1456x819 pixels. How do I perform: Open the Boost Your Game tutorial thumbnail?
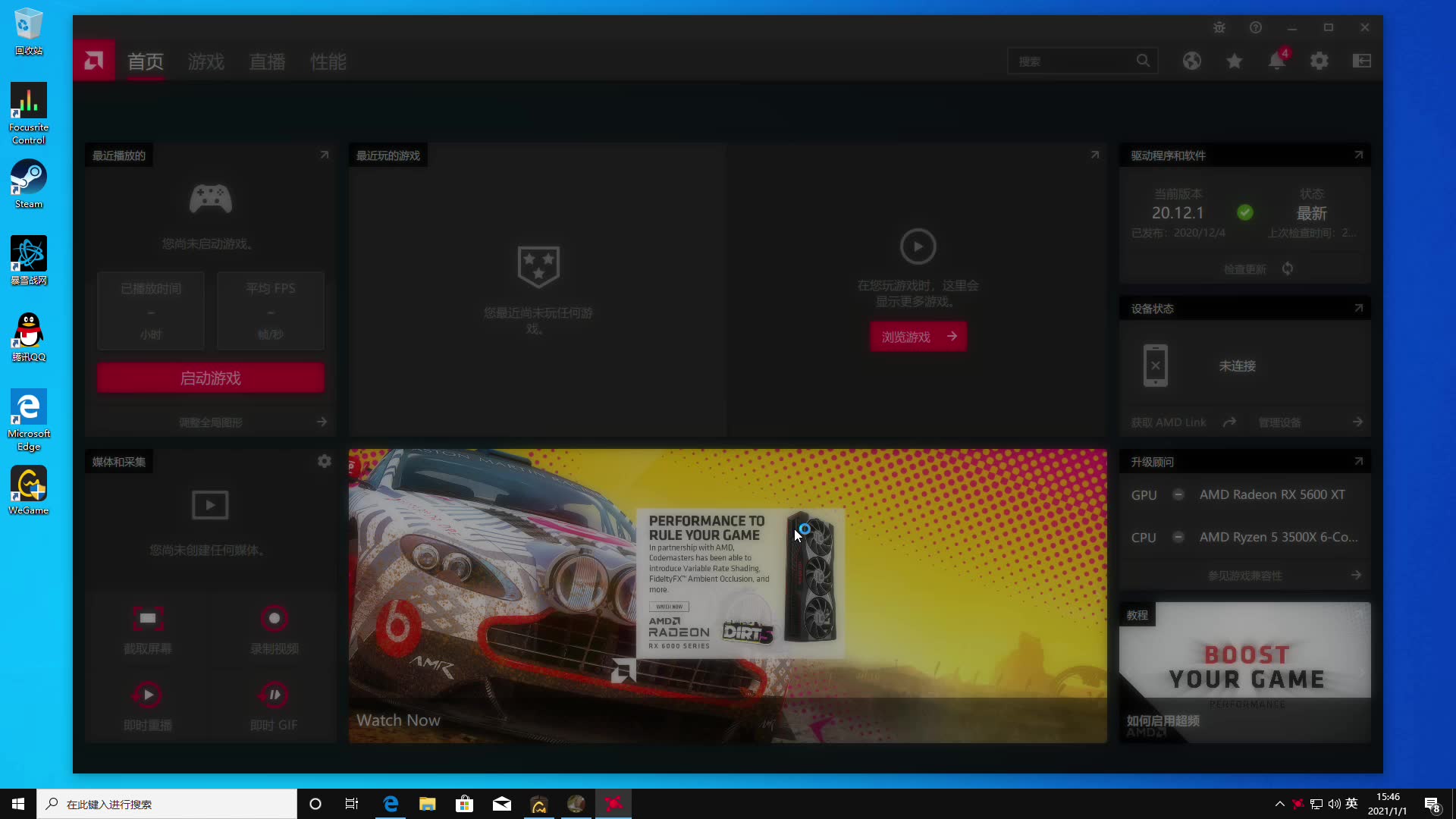coord(1244,672)
